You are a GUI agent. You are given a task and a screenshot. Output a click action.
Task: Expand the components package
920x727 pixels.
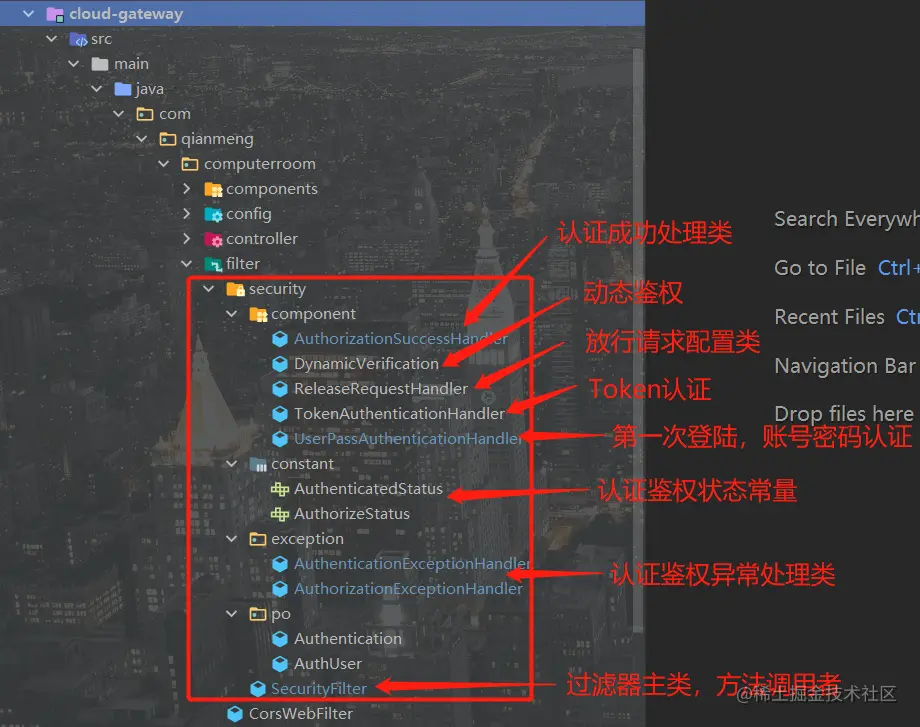click(x=187, y=189)
